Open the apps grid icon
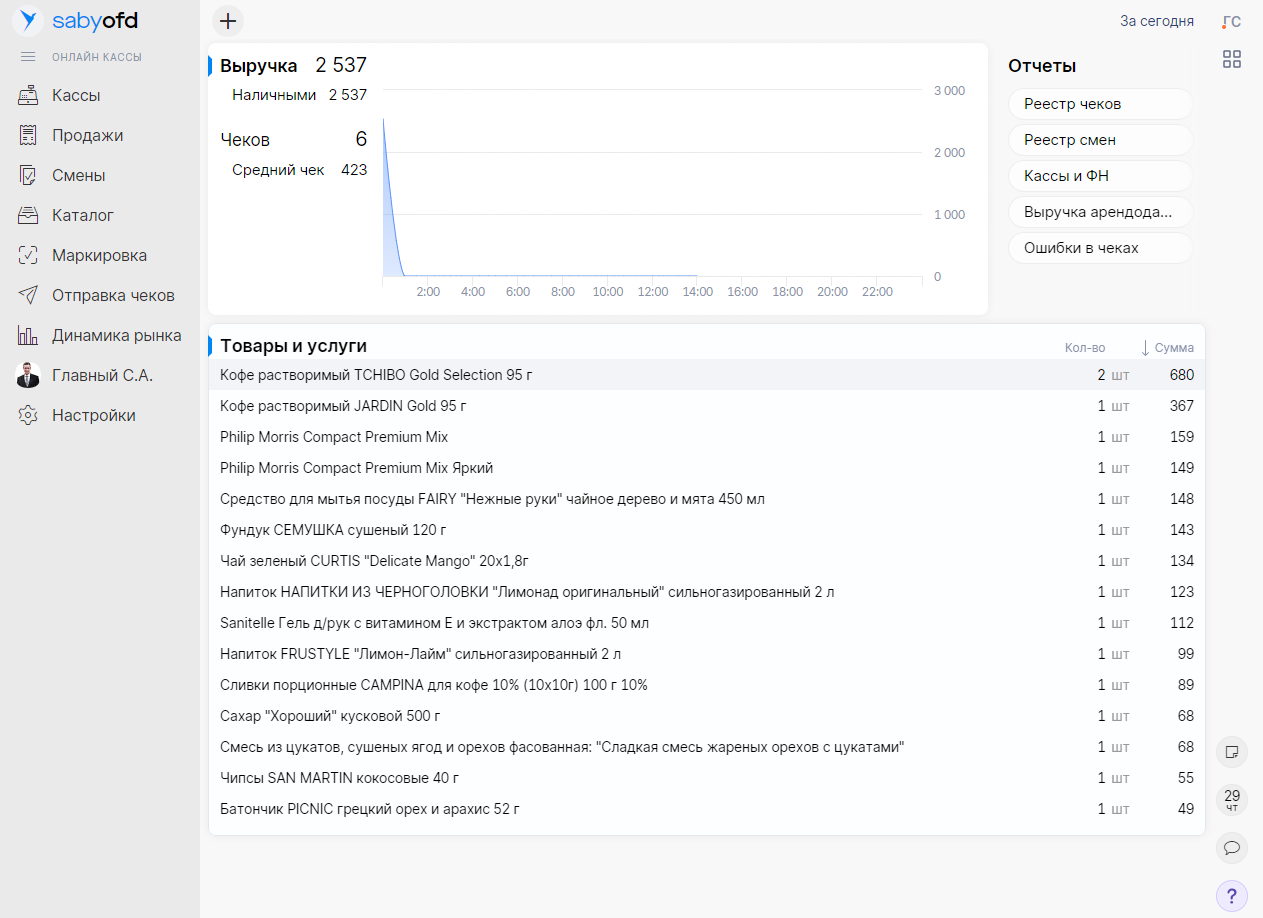Image resolution: width=1263 pixels, height=918 pixels. [x=1232, y=60]
